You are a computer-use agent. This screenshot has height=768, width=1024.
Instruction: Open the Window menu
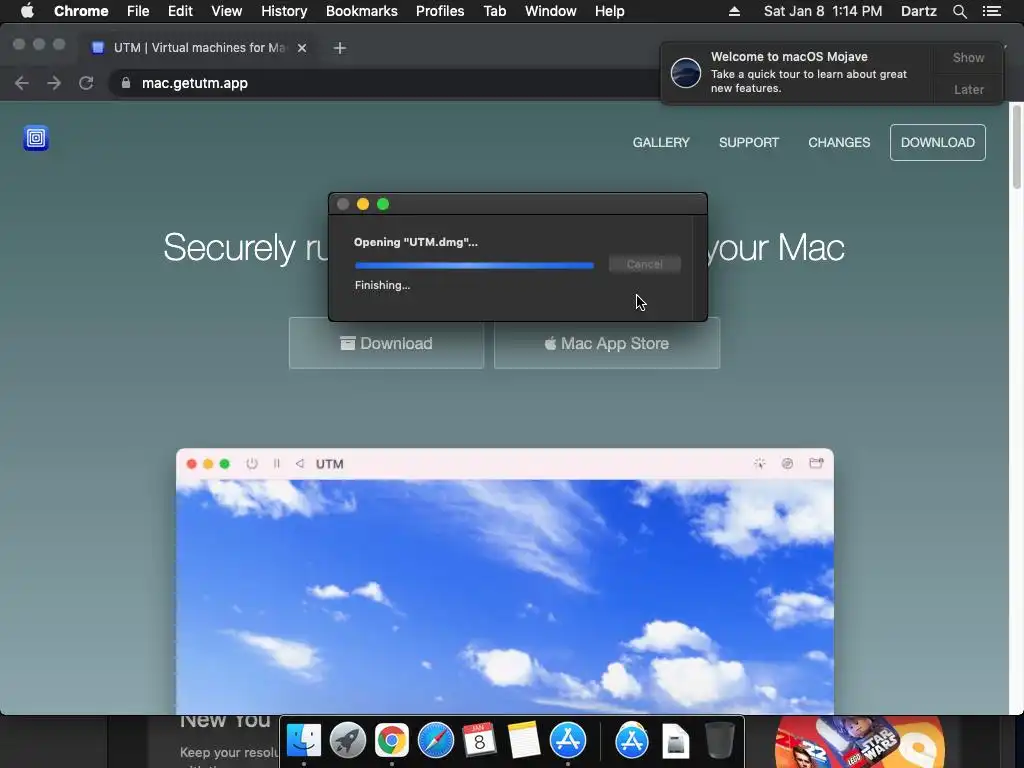pos(551,11)
